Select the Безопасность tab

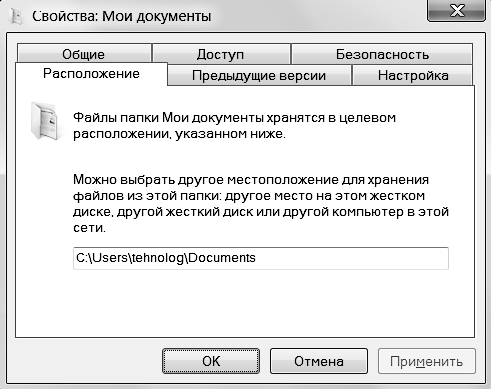tap(382, 54)
